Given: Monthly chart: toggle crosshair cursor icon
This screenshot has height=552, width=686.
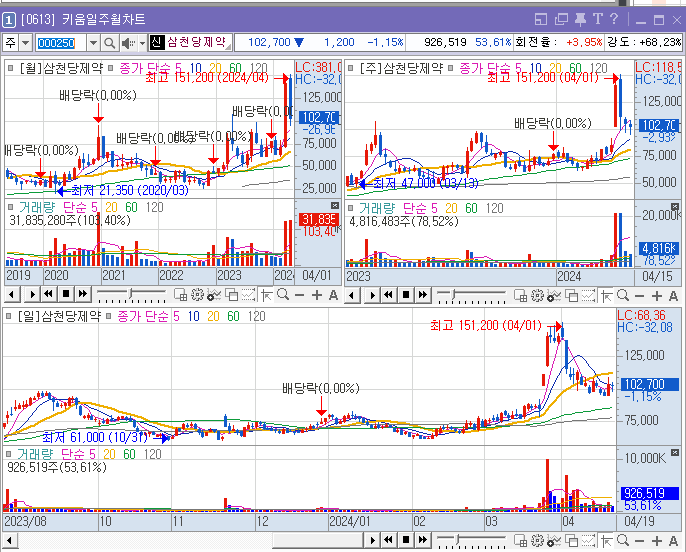Looking at the screenshot, I should 266,295.
